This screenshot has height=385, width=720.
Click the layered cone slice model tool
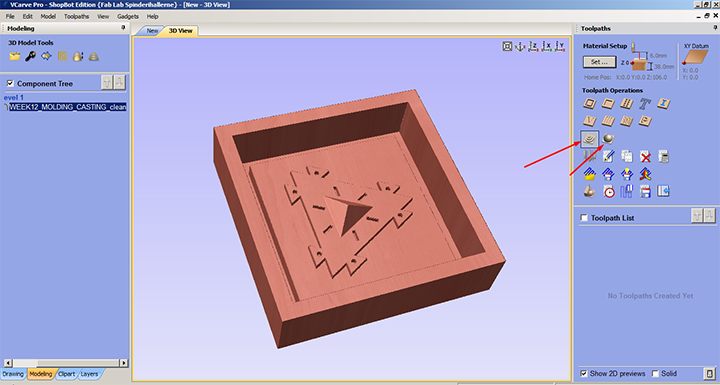point(94,57)
